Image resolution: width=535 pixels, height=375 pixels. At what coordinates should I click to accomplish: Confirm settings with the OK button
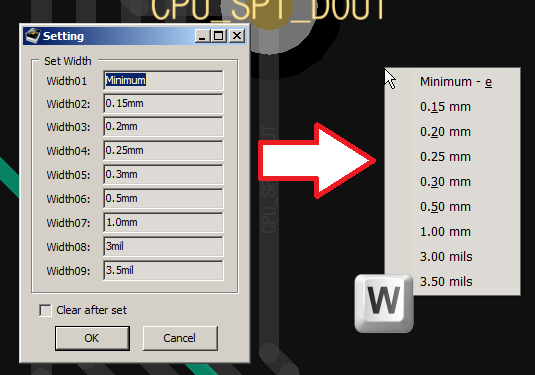[x=92, y=338]
